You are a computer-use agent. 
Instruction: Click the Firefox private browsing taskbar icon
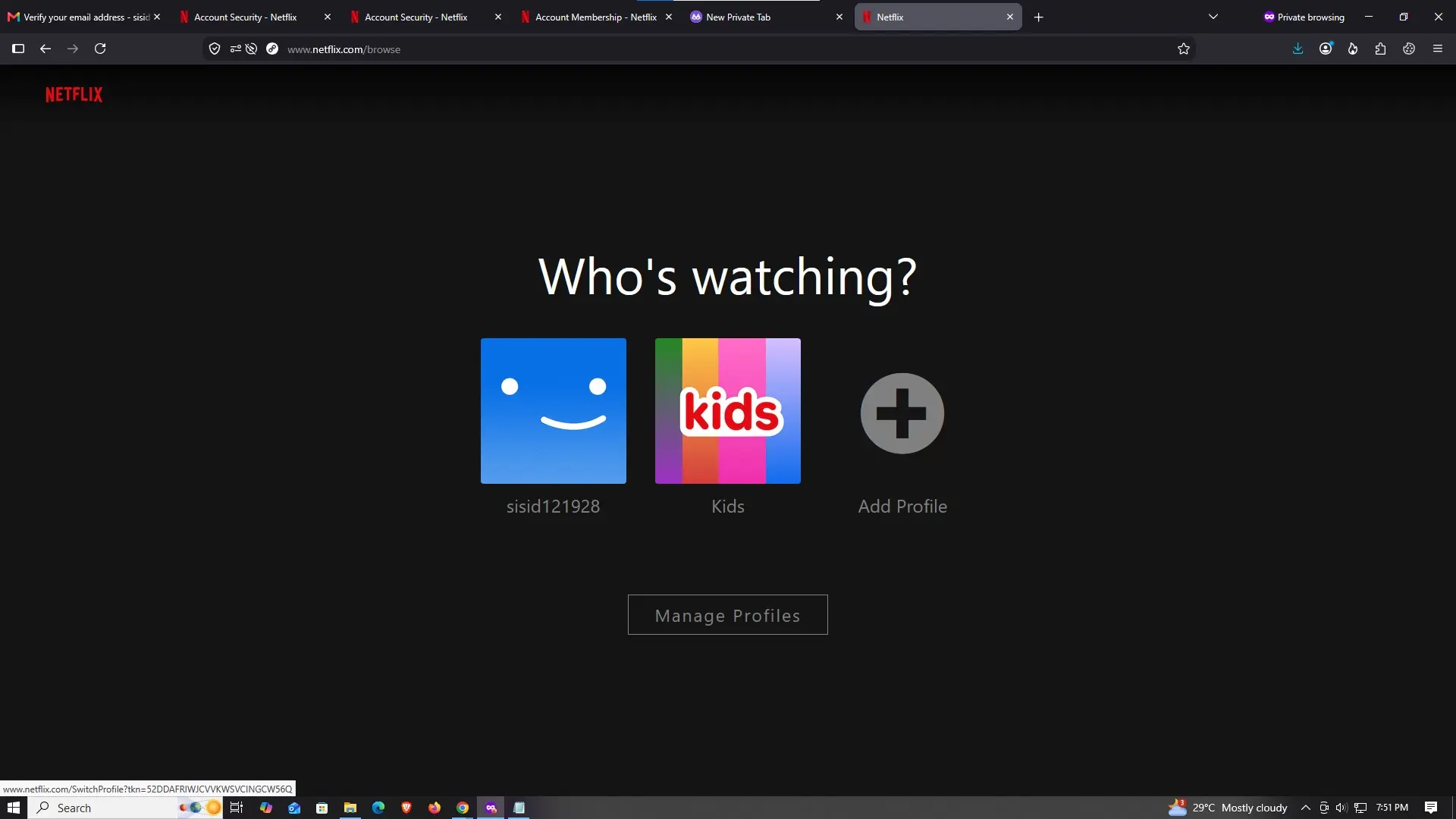pyautogui.click(x=491, y=808)
